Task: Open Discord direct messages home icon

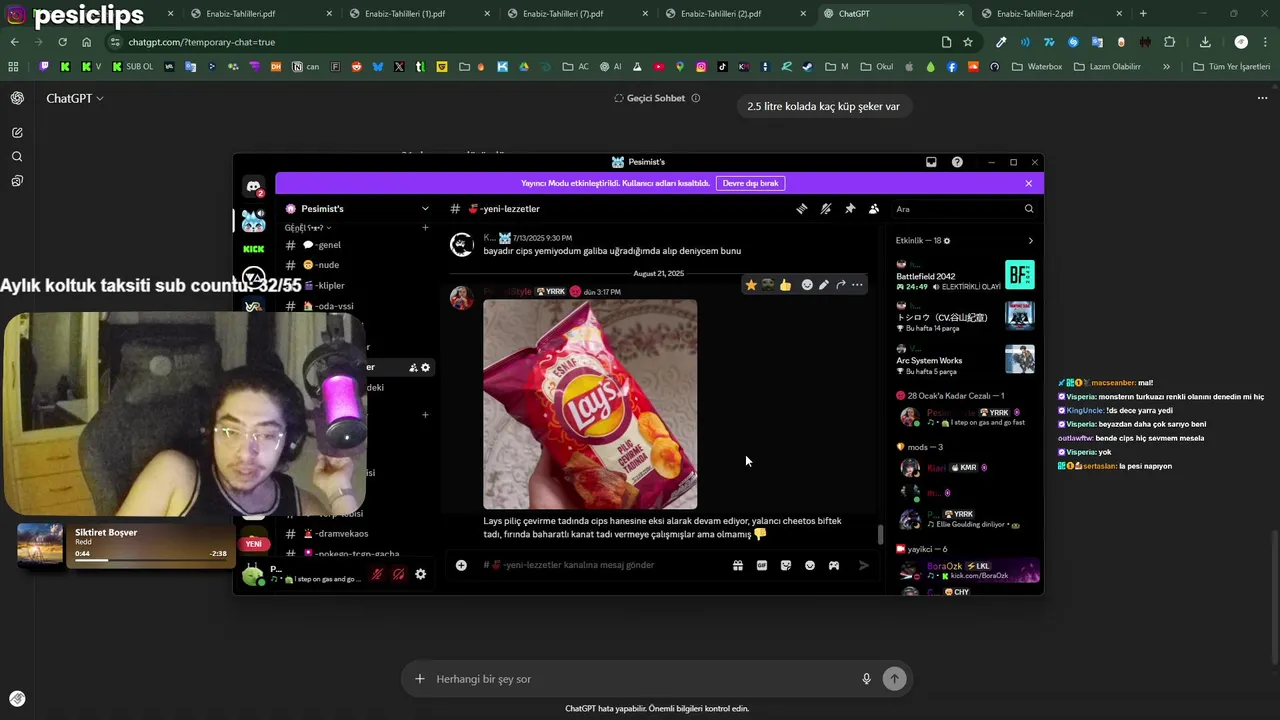Action: pos(253,187)
